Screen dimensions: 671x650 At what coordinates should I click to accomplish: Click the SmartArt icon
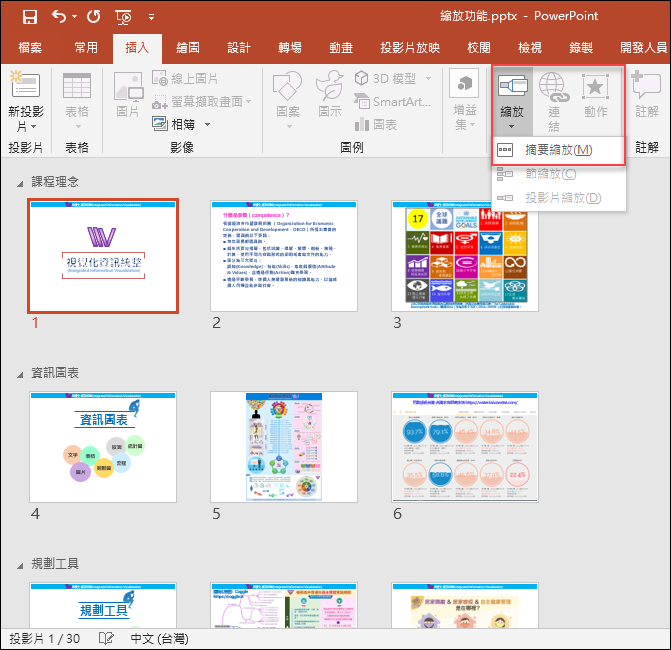tap(362, 101)
